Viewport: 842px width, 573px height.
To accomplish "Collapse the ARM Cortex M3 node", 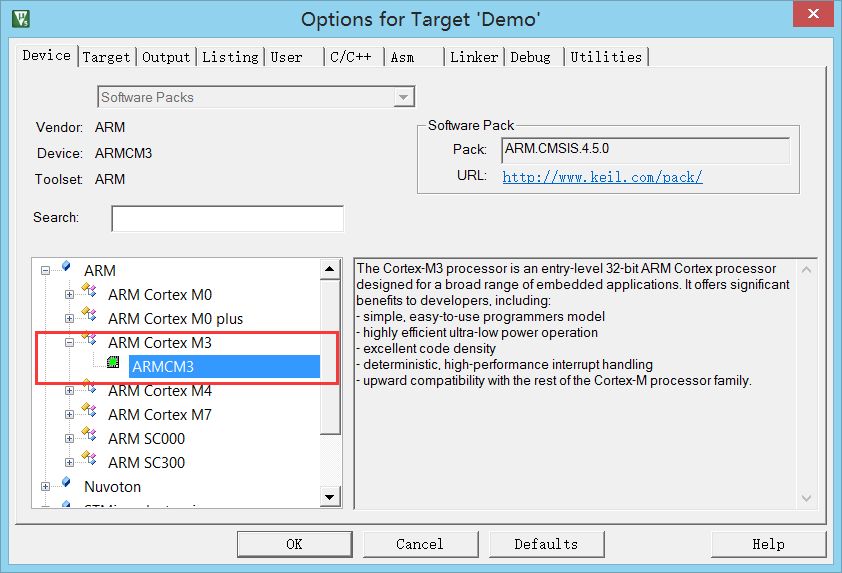I will pos(69,343).
